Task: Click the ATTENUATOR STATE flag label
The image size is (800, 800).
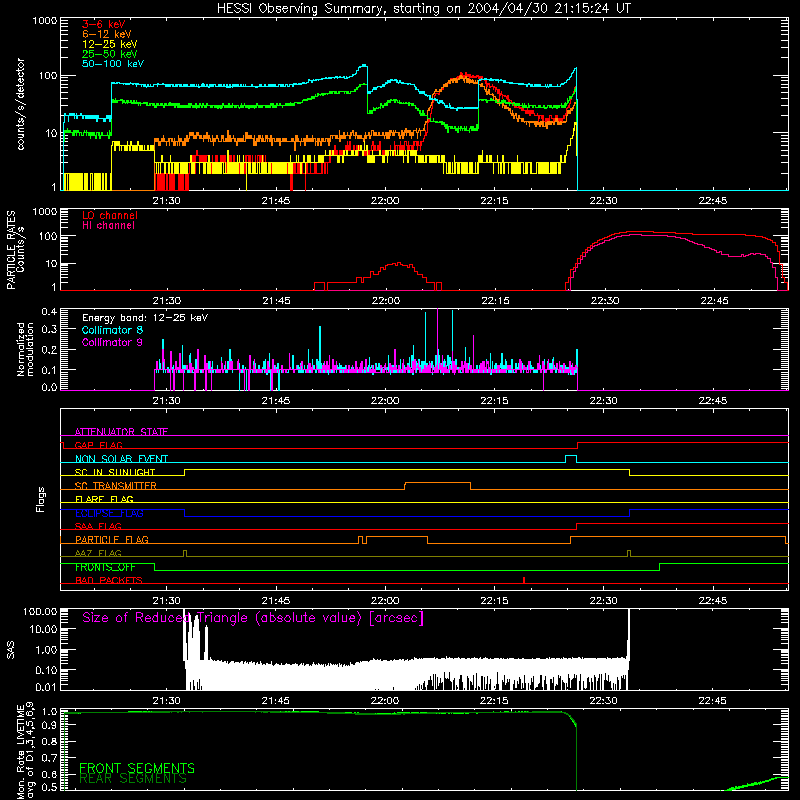Action: pos(121,432)
